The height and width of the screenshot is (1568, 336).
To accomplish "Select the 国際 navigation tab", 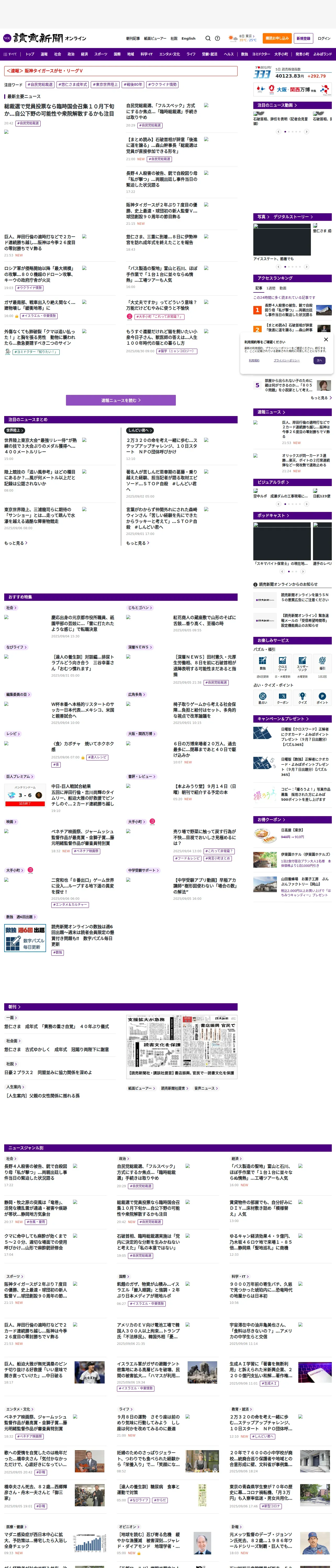I will (117, 54).
